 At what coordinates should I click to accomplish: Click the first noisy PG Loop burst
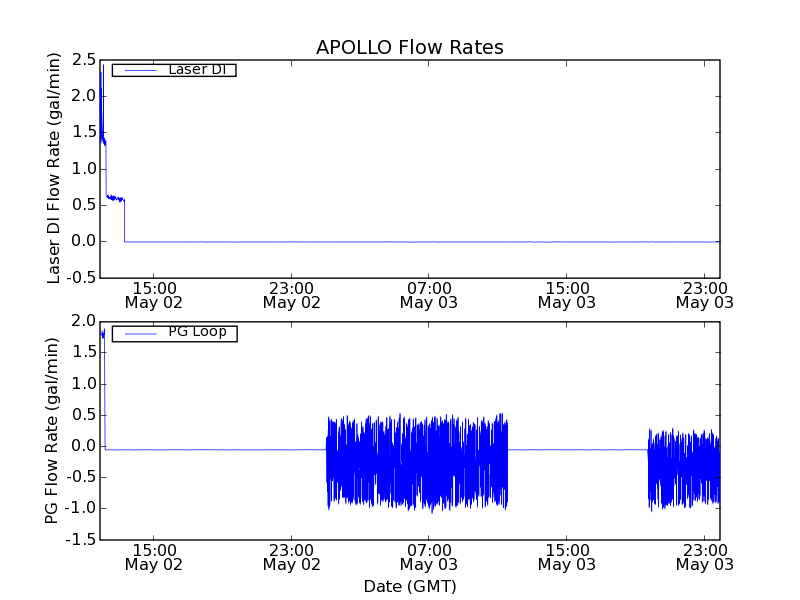point(417,462)
